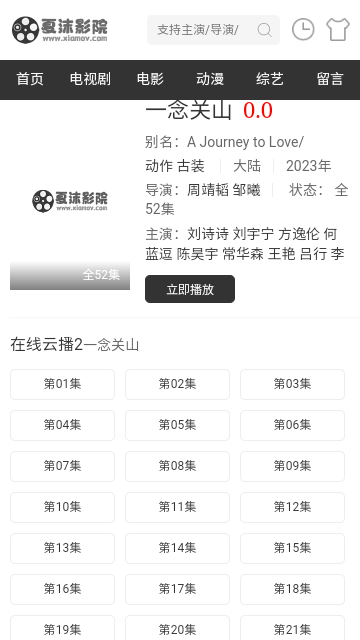Open the 电视剧 nav tab
The width and height of the screenshot is (360, 640).
pyautogui.click(x=90, y=79)
